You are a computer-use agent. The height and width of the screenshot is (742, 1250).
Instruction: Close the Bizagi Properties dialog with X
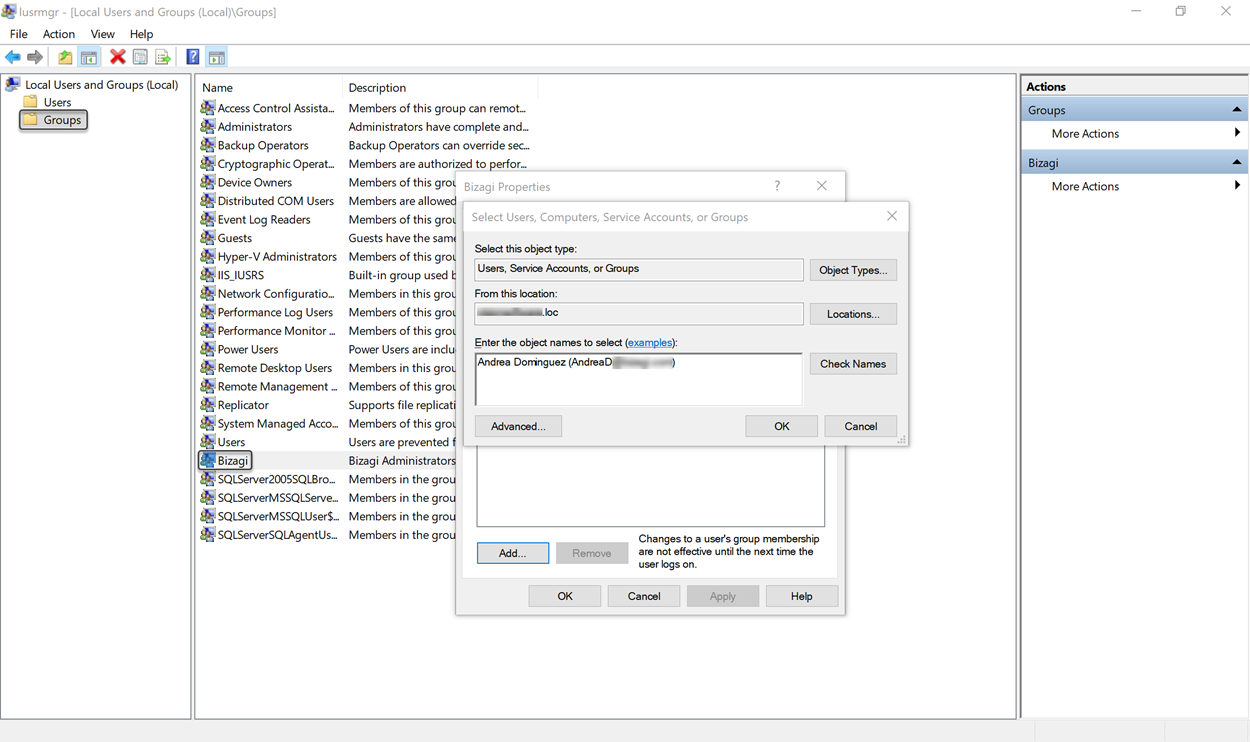point(822,186)
